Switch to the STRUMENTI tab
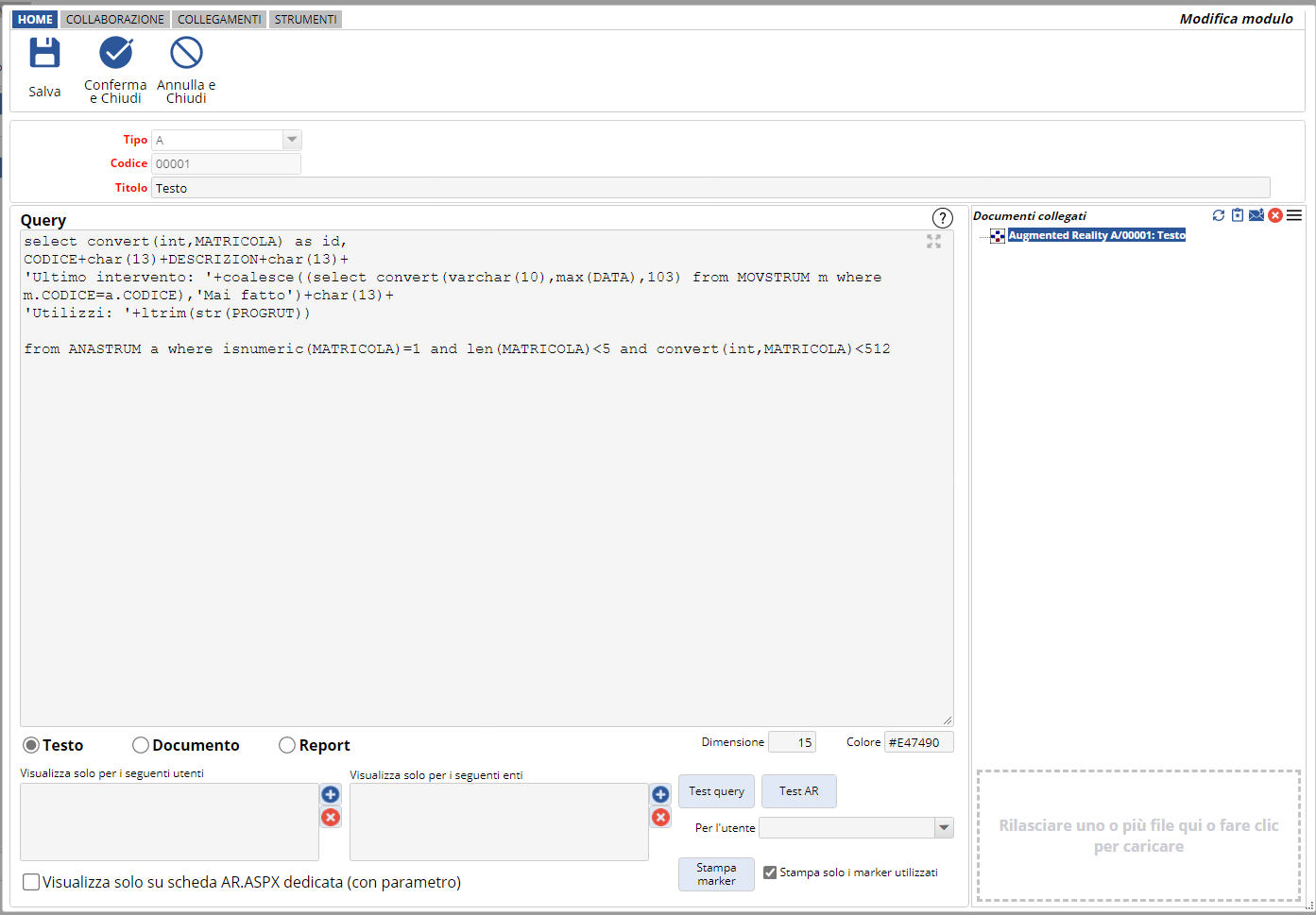The height and width of the screenshot is (915, 1316). 305,19
